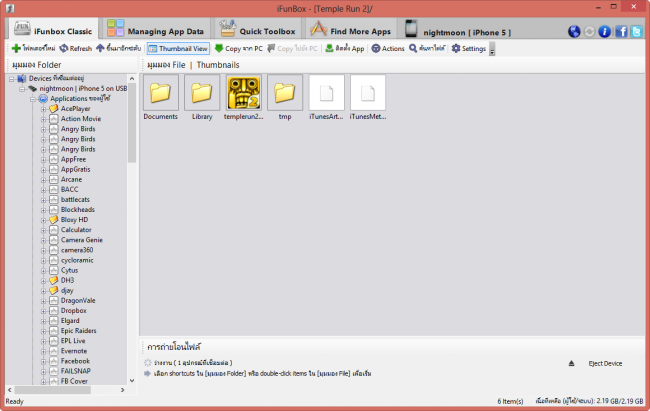The height and width of the screenshot is (411, 650).
Task: Select Cytus in the tree
Action: 69,270
